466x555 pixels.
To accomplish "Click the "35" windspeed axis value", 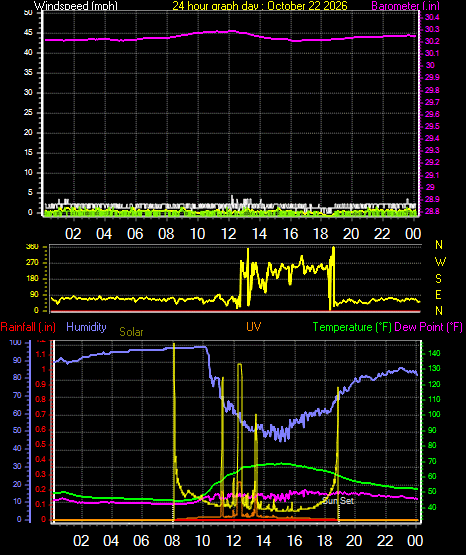I will point(28,73).
